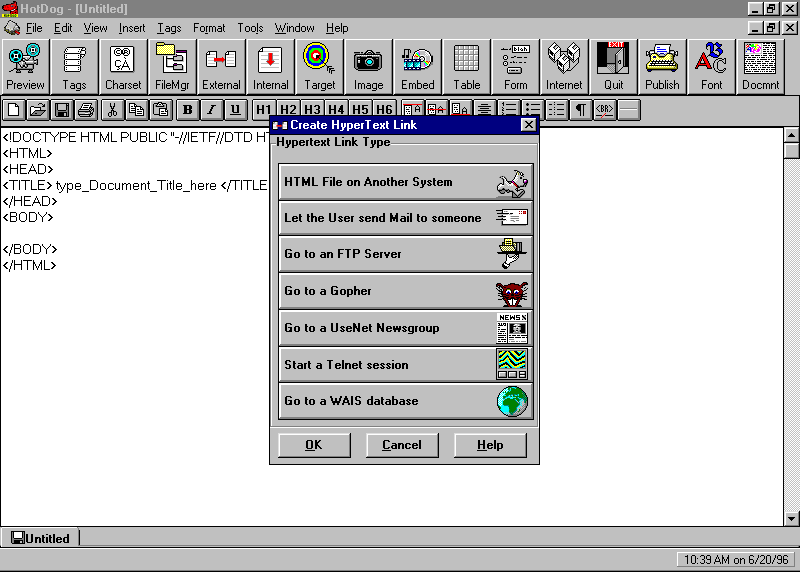The height and width of the screenshot is (572, 800).
Task: Select the Untitled document tab
Action: 40,538
